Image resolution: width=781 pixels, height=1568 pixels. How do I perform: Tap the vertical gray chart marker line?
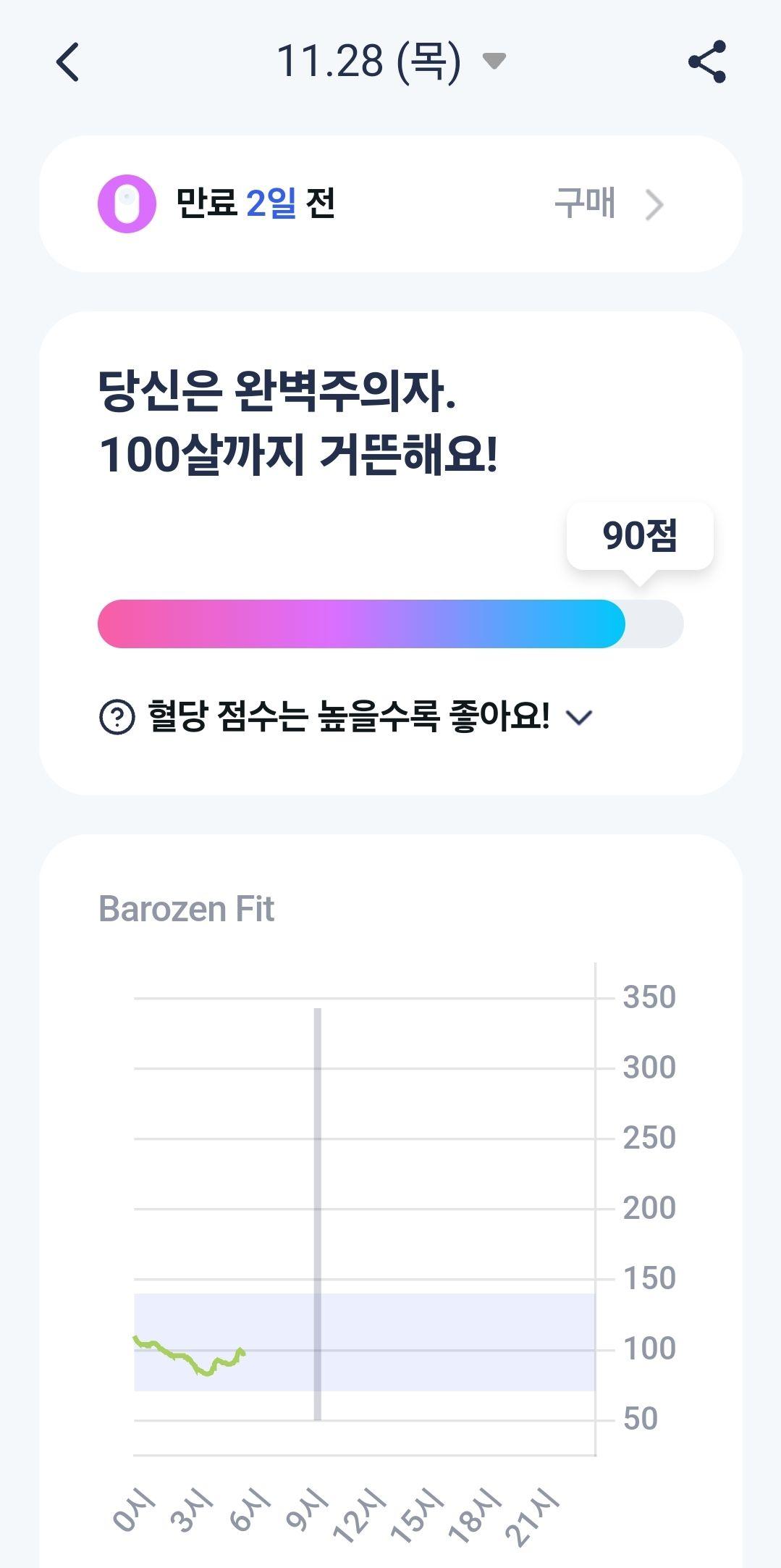coord(317,1214)
